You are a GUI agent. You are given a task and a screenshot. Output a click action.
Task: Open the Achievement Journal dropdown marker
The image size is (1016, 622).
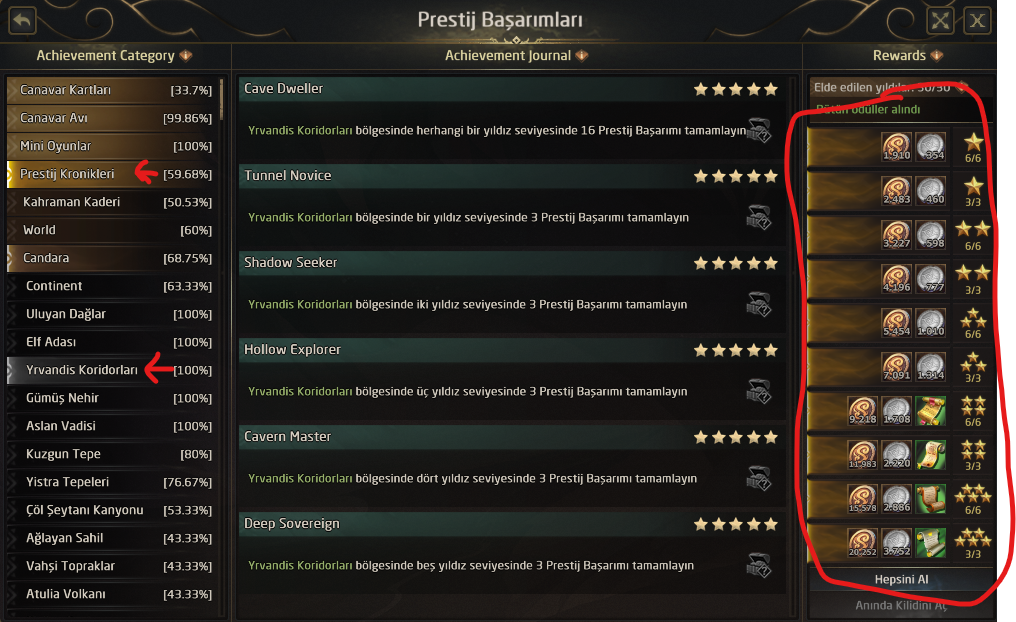point(583,56)
